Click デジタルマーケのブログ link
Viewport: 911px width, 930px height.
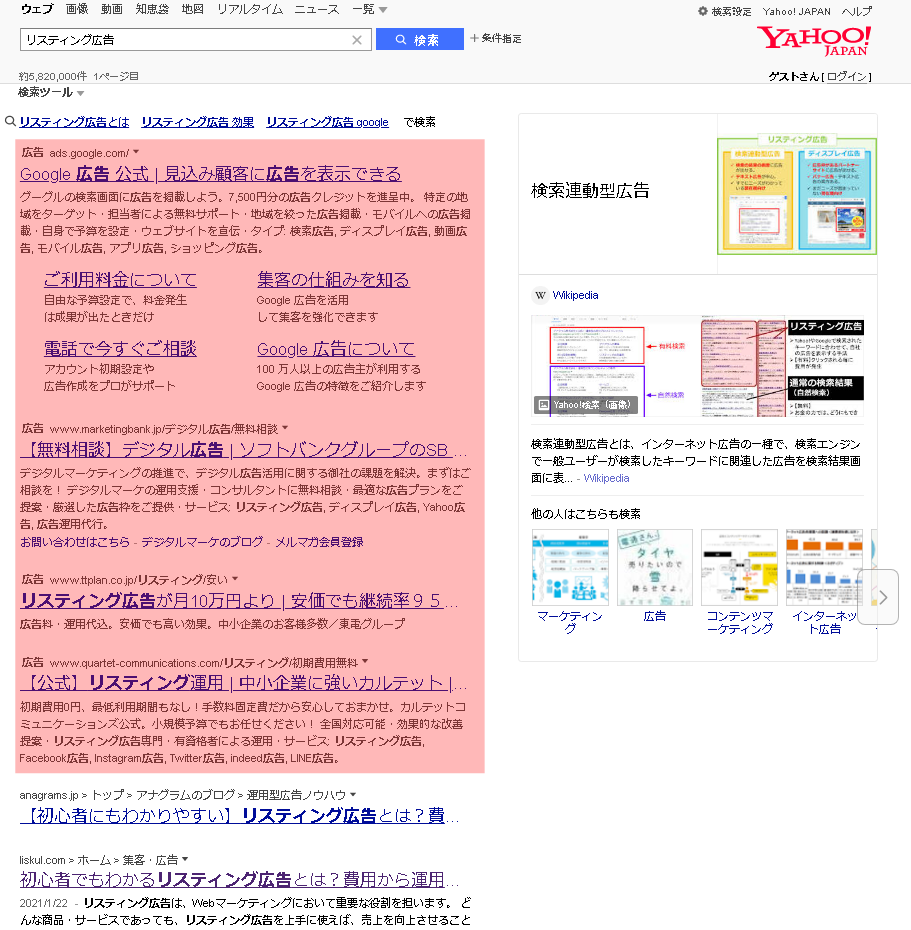(x=202, y=542)
